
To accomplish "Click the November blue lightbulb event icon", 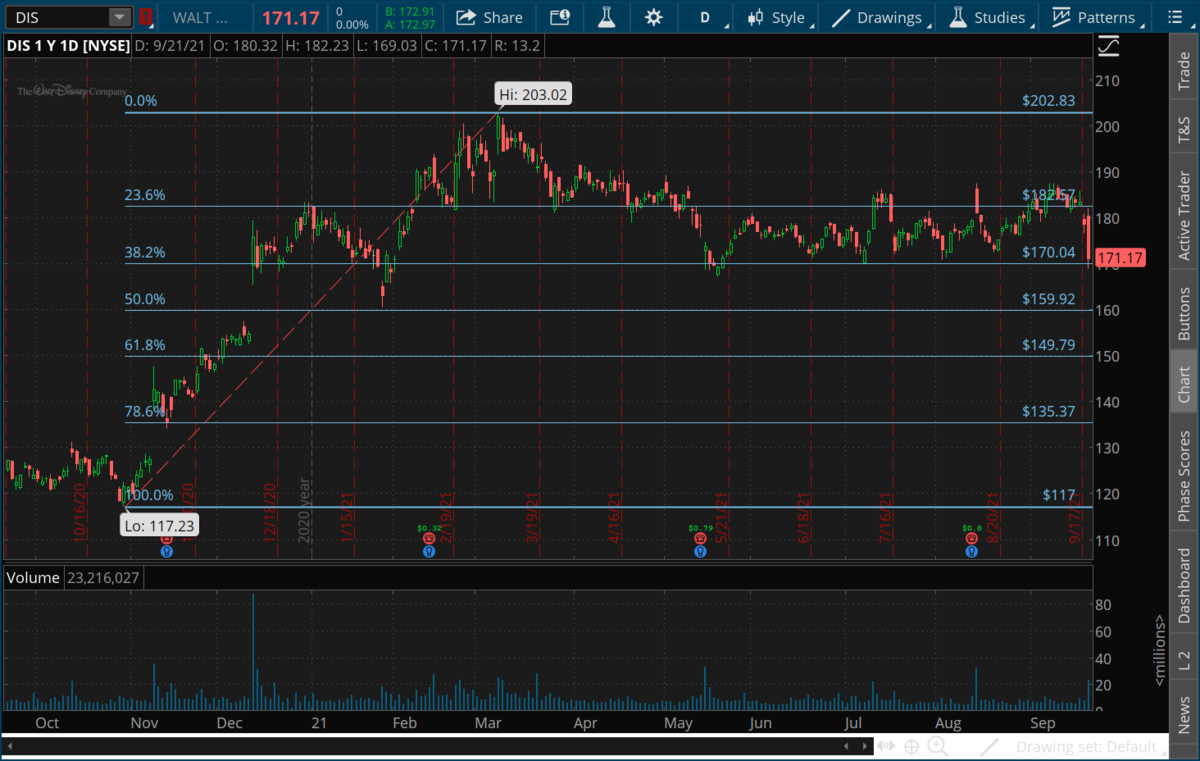I will tap(167, 551).
